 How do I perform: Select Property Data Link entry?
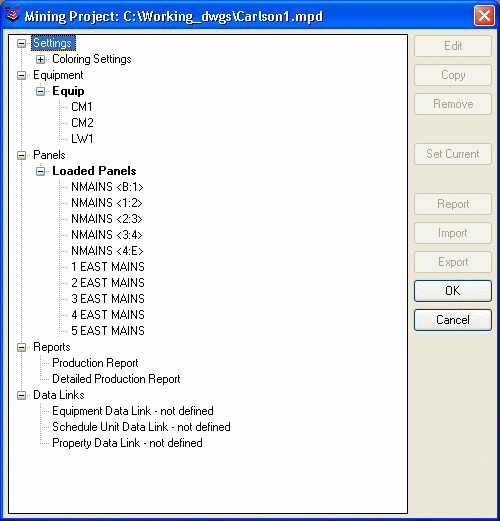[127, 443]
